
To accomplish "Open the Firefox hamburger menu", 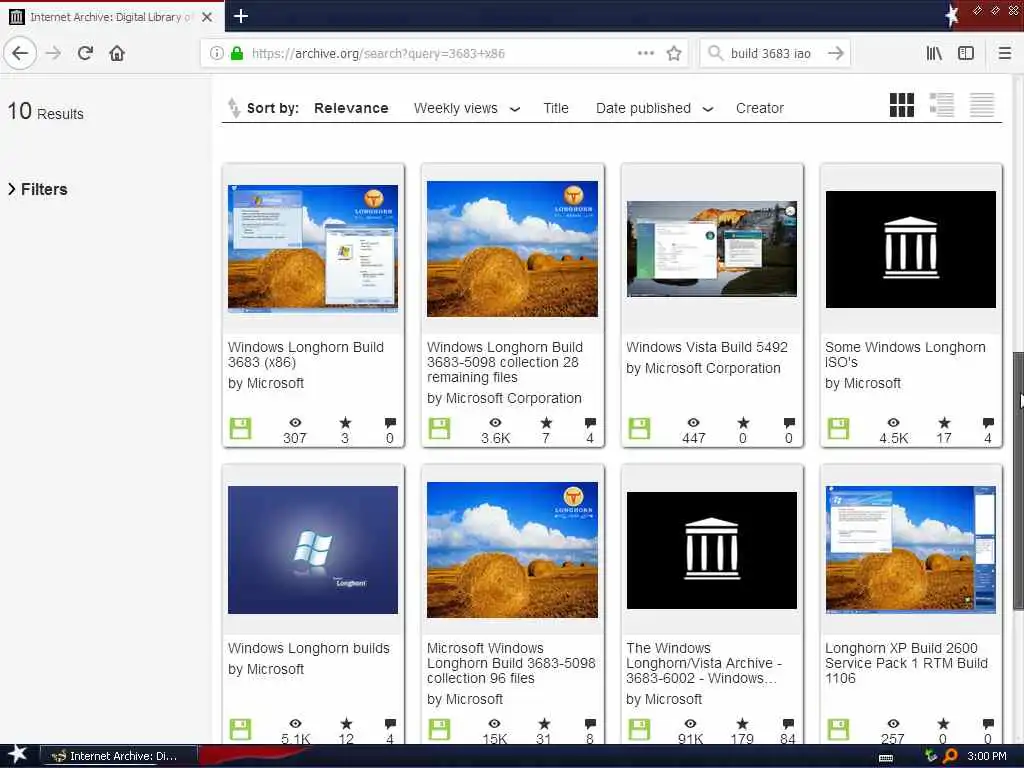I will point(1005,53).
